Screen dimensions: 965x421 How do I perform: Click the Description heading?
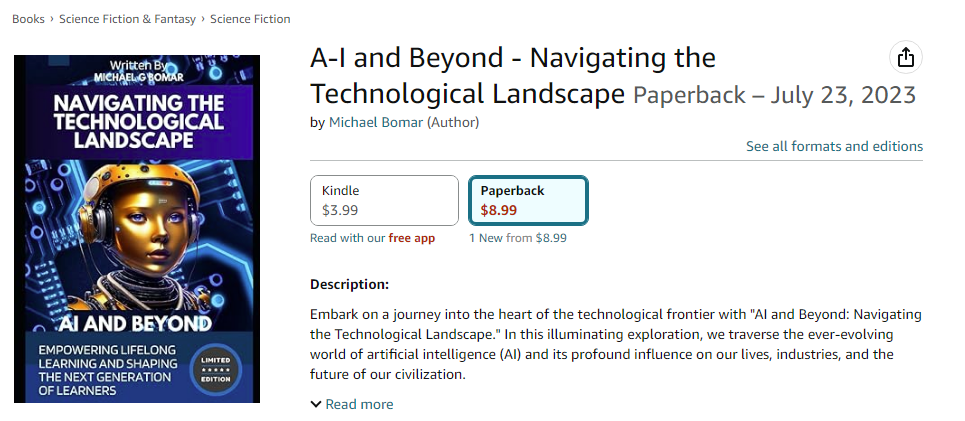(x=349, y=285)
